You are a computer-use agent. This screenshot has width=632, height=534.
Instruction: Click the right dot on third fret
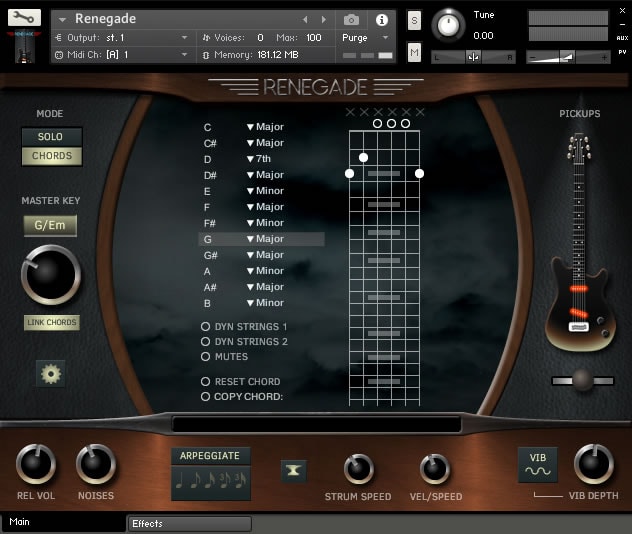419,173
